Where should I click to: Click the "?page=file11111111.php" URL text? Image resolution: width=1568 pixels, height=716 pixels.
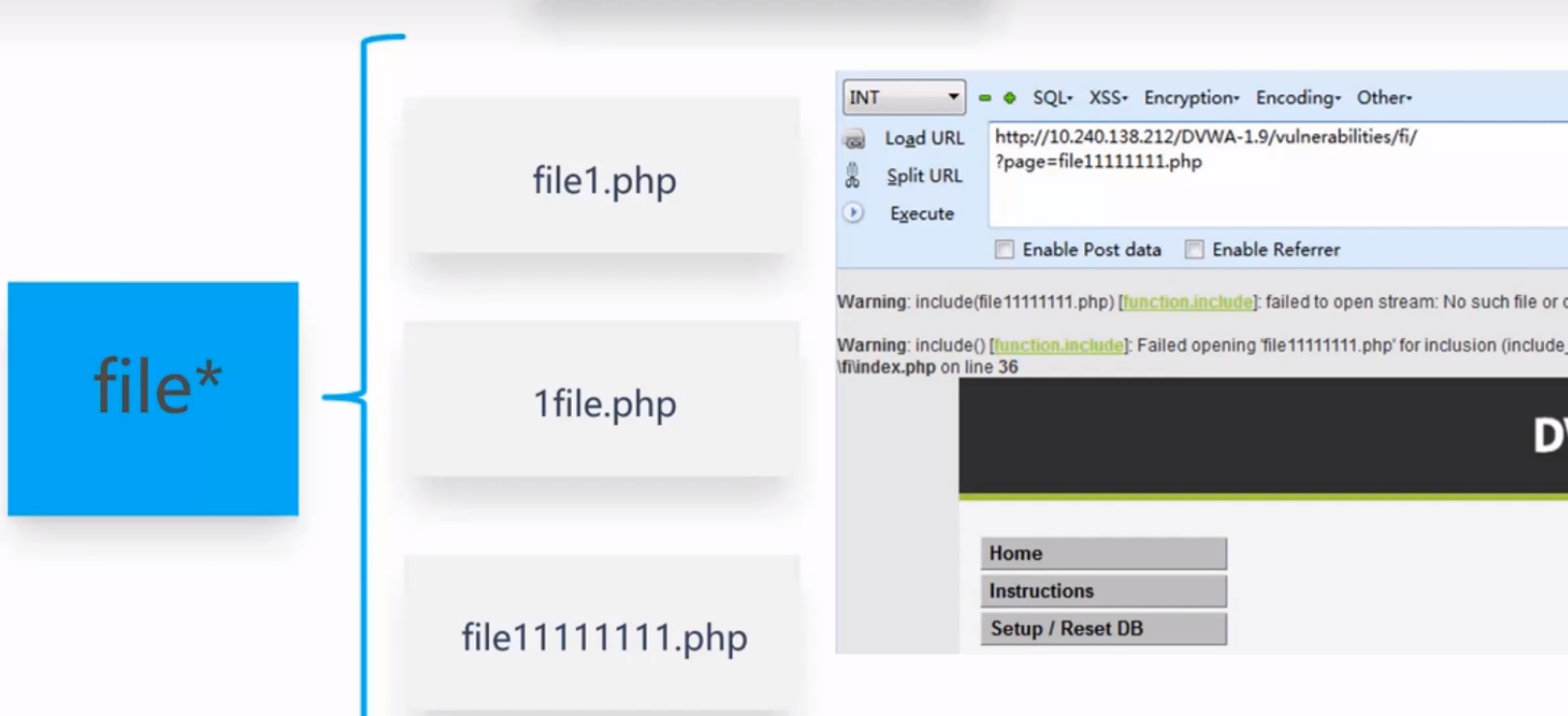click(x=1098, y=162)
